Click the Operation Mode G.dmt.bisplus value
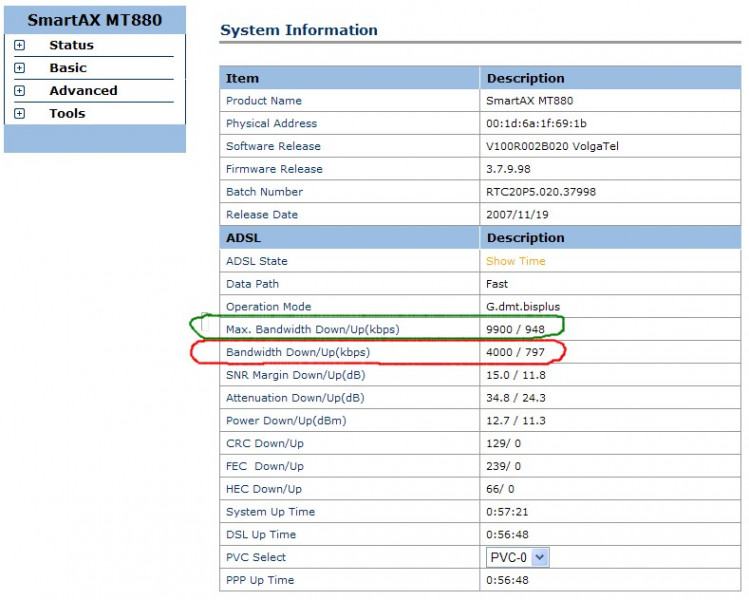The image size is (749, 600). tap(523, 307)
